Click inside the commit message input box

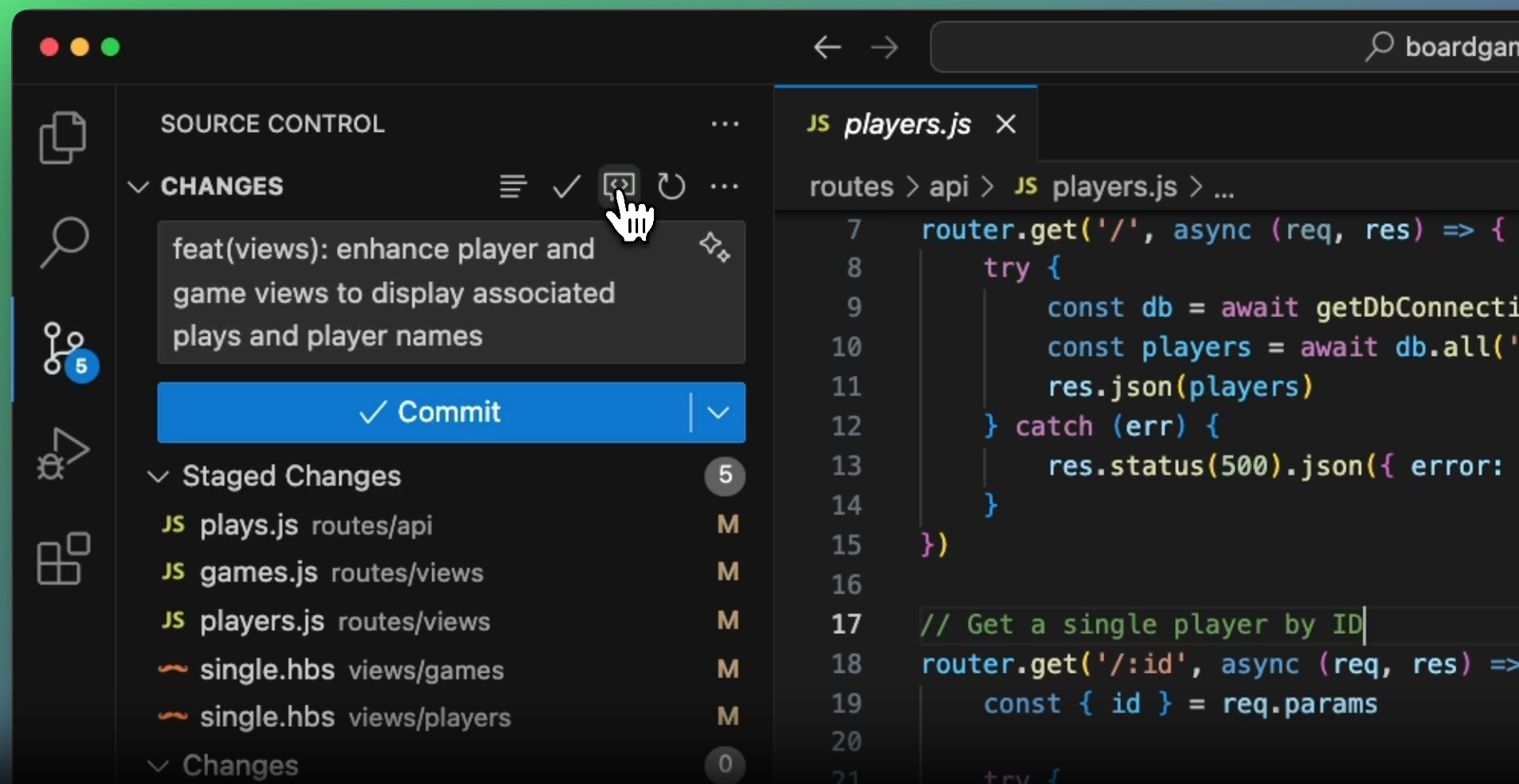(x=451, y=292)
